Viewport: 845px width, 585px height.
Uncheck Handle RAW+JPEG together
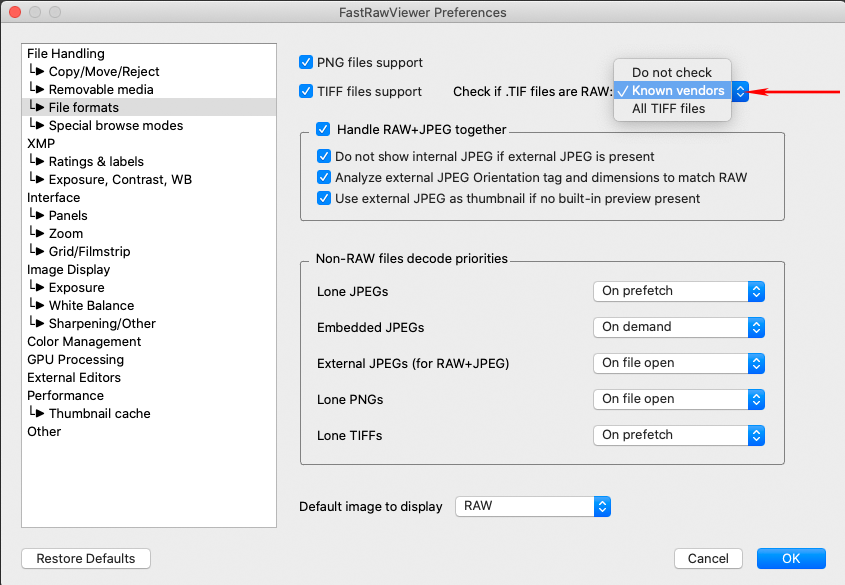[x=323, y=129]
